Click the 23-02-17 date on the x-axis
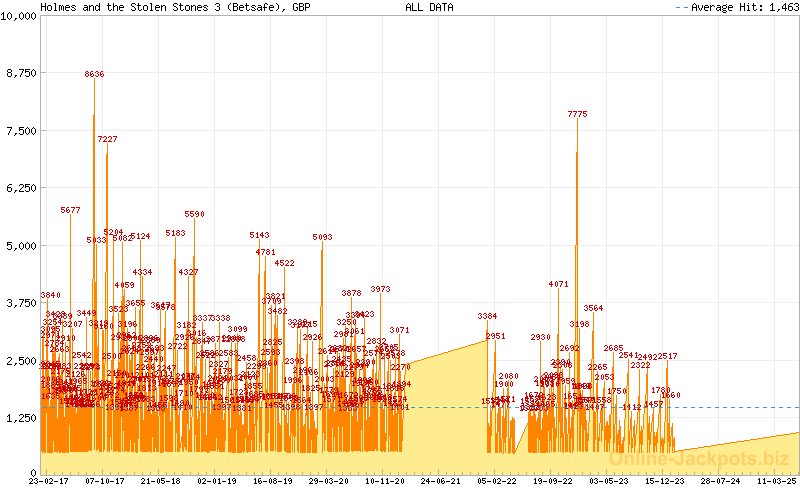800x490 pixels. point(46,481)
